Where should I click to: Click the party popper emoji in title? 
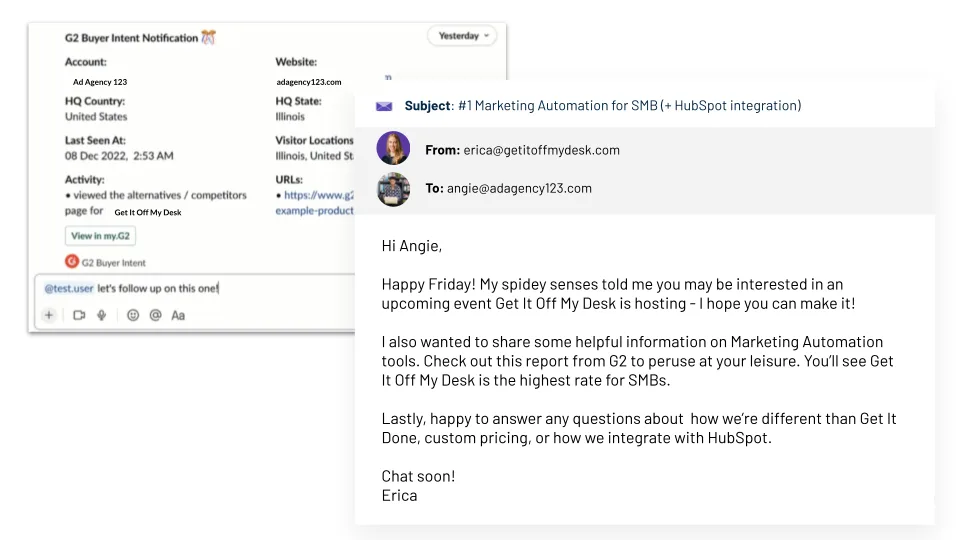pyautogui.click(x=209, y=37)
